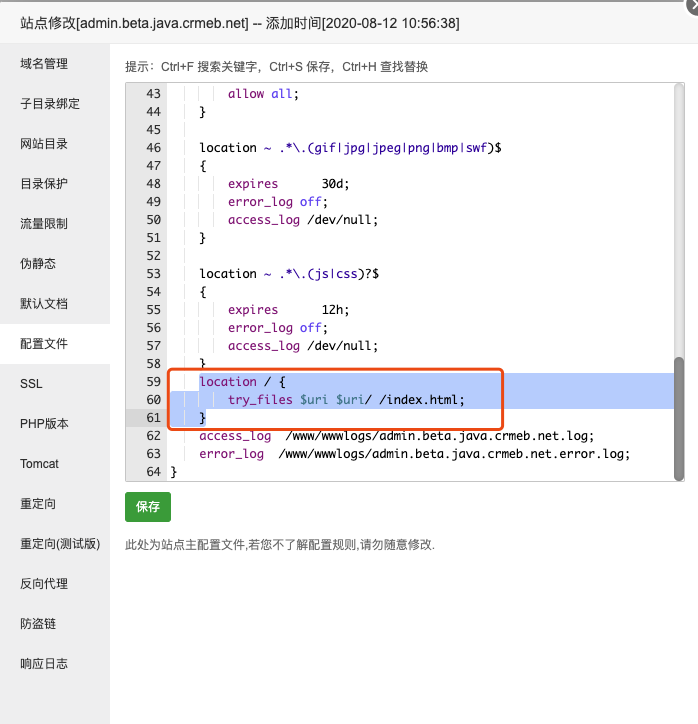Click line number 53 in gutter
The width and height of the screenshot is (698, 724).
(153, 274)
